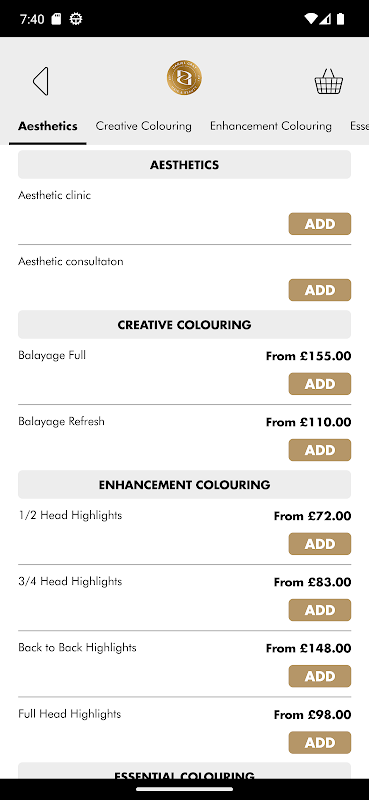Add Balayage Full service

coord(319,384)
